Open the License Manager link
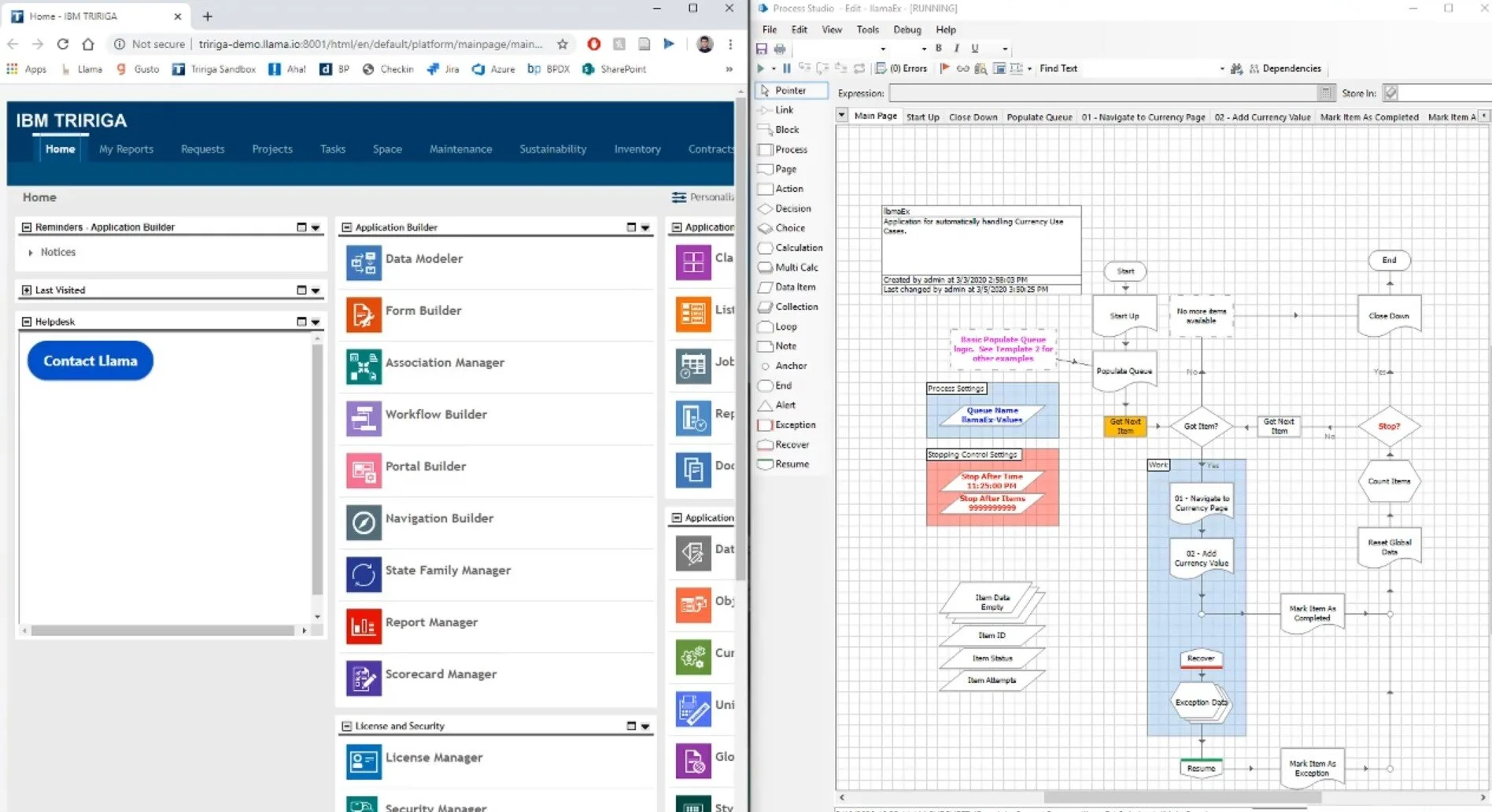 [x=434, y=758]
